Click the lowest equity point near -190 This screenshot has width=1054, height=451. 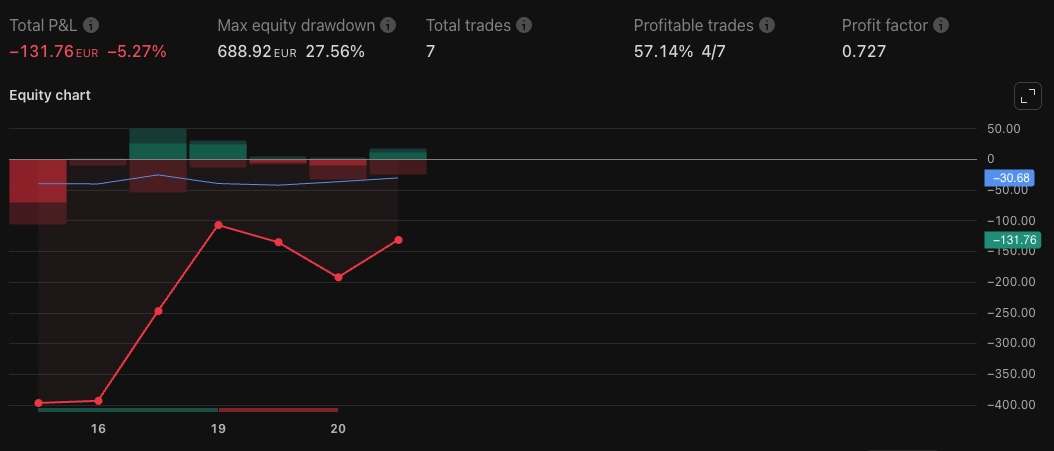point(338,277)
